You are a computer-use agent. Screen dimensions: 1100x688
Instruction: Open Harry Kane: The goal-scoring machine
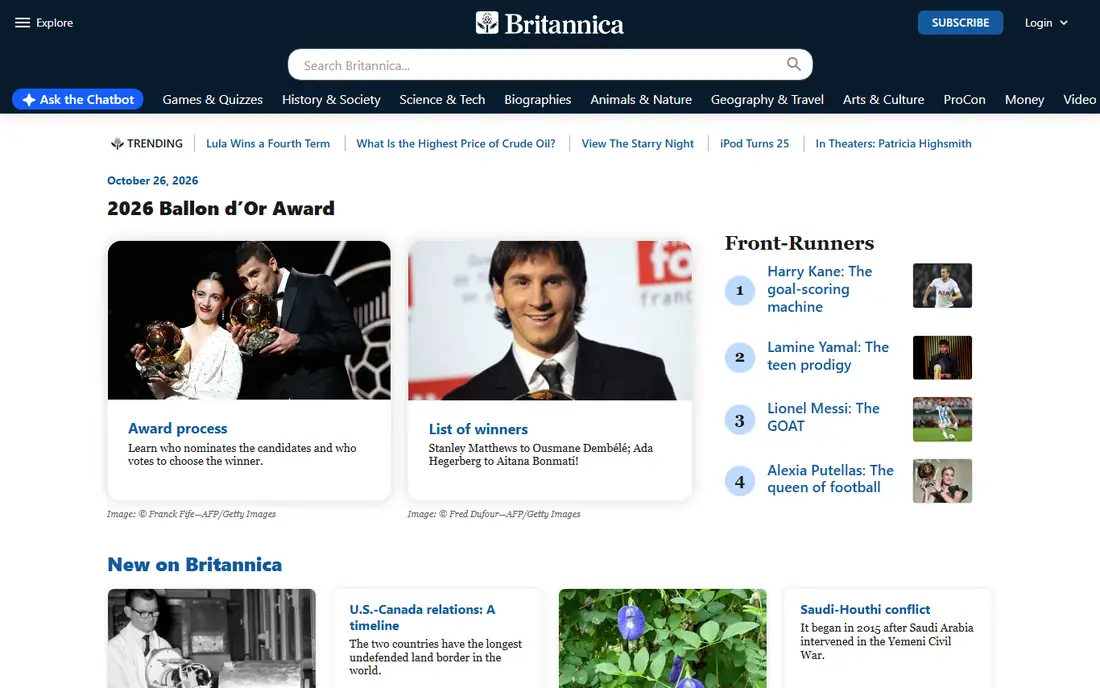point(819,289)
